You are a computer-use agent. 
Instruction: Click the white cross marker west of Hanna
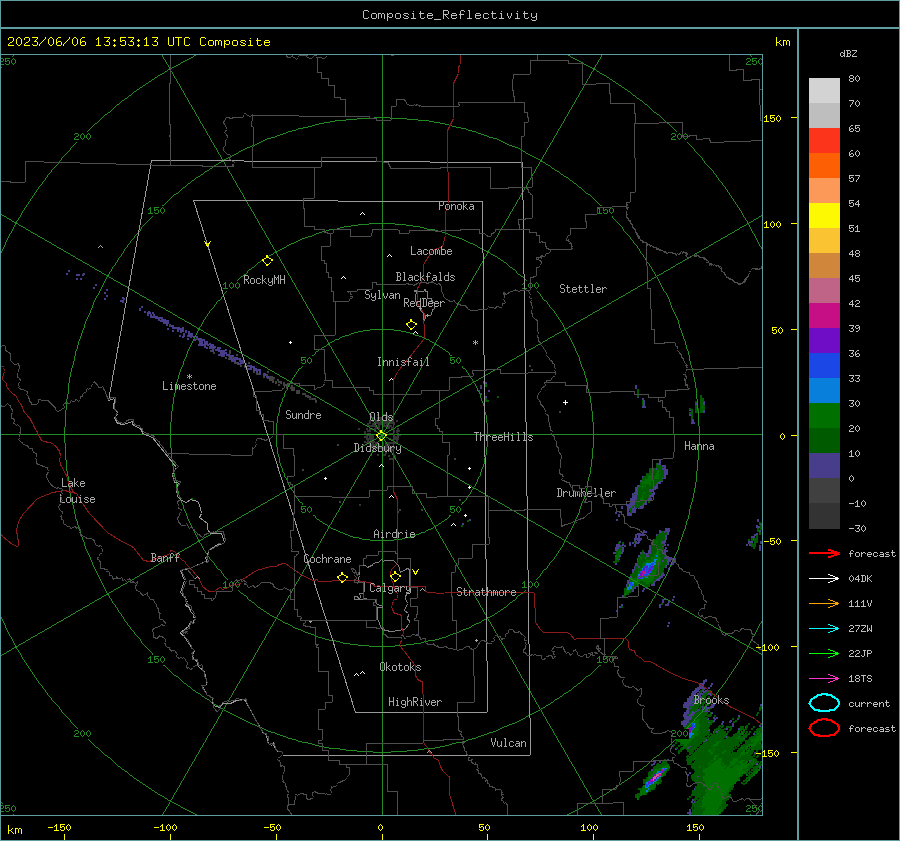pyautogui.click(x=565, y=402)
